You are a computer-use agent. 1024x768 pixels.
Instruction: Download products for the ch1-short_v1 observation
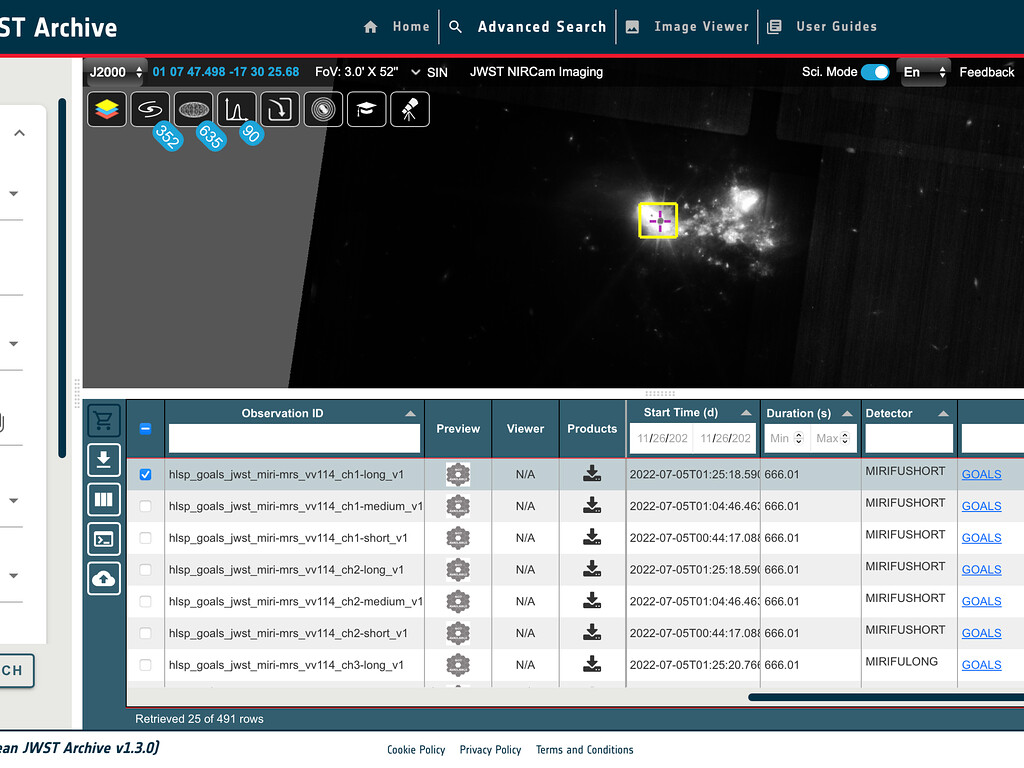point(592,538)
